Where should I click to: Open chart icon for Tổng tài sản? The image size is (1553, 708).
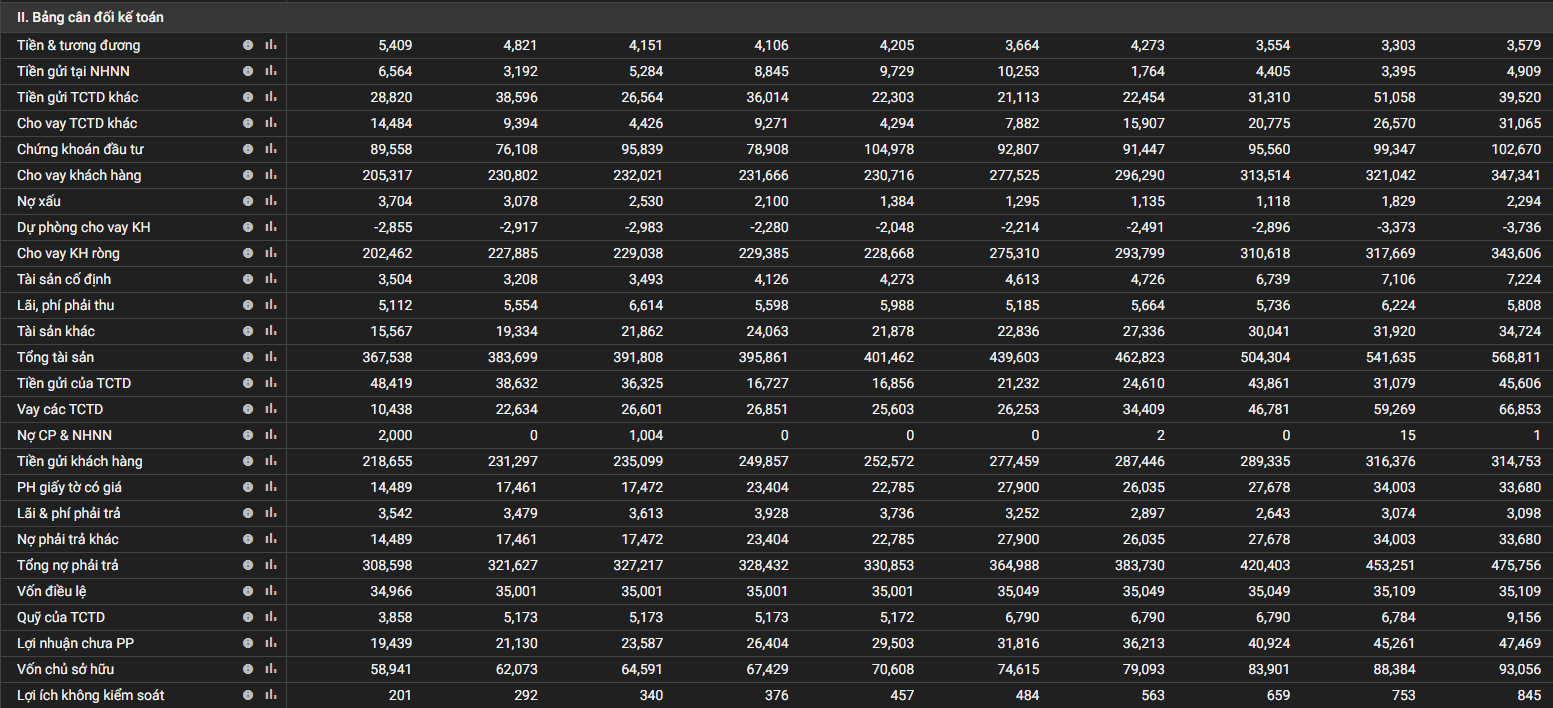coord(271,357)
